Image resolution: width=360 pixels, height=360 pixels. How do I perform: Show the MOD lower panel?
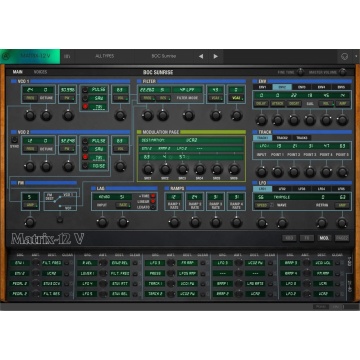pos(324,238)
